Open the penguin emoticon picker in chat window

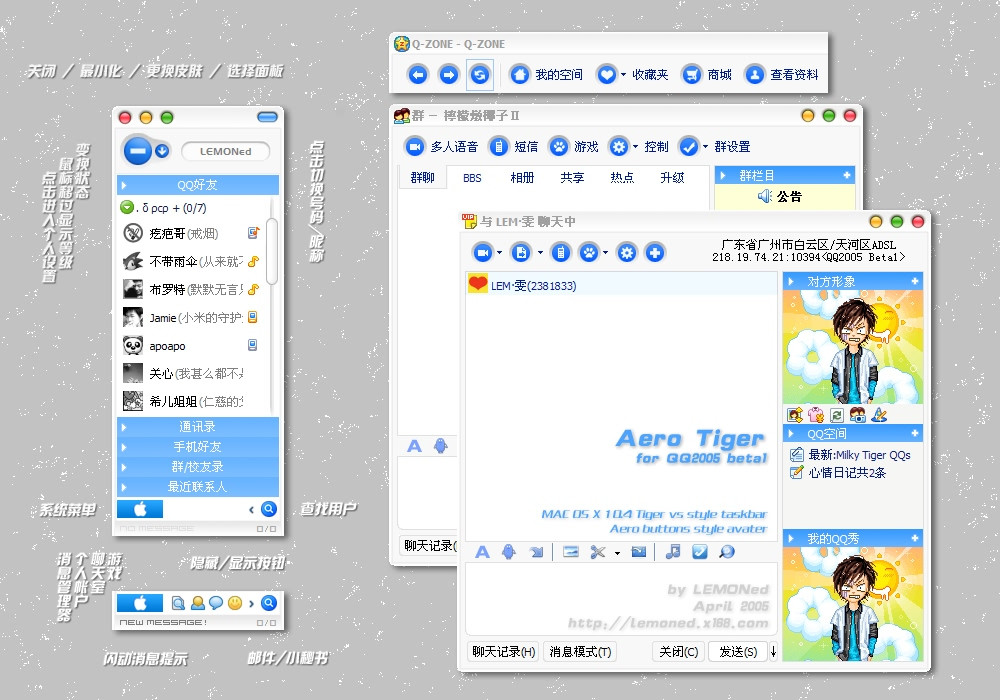coord(508,551)
